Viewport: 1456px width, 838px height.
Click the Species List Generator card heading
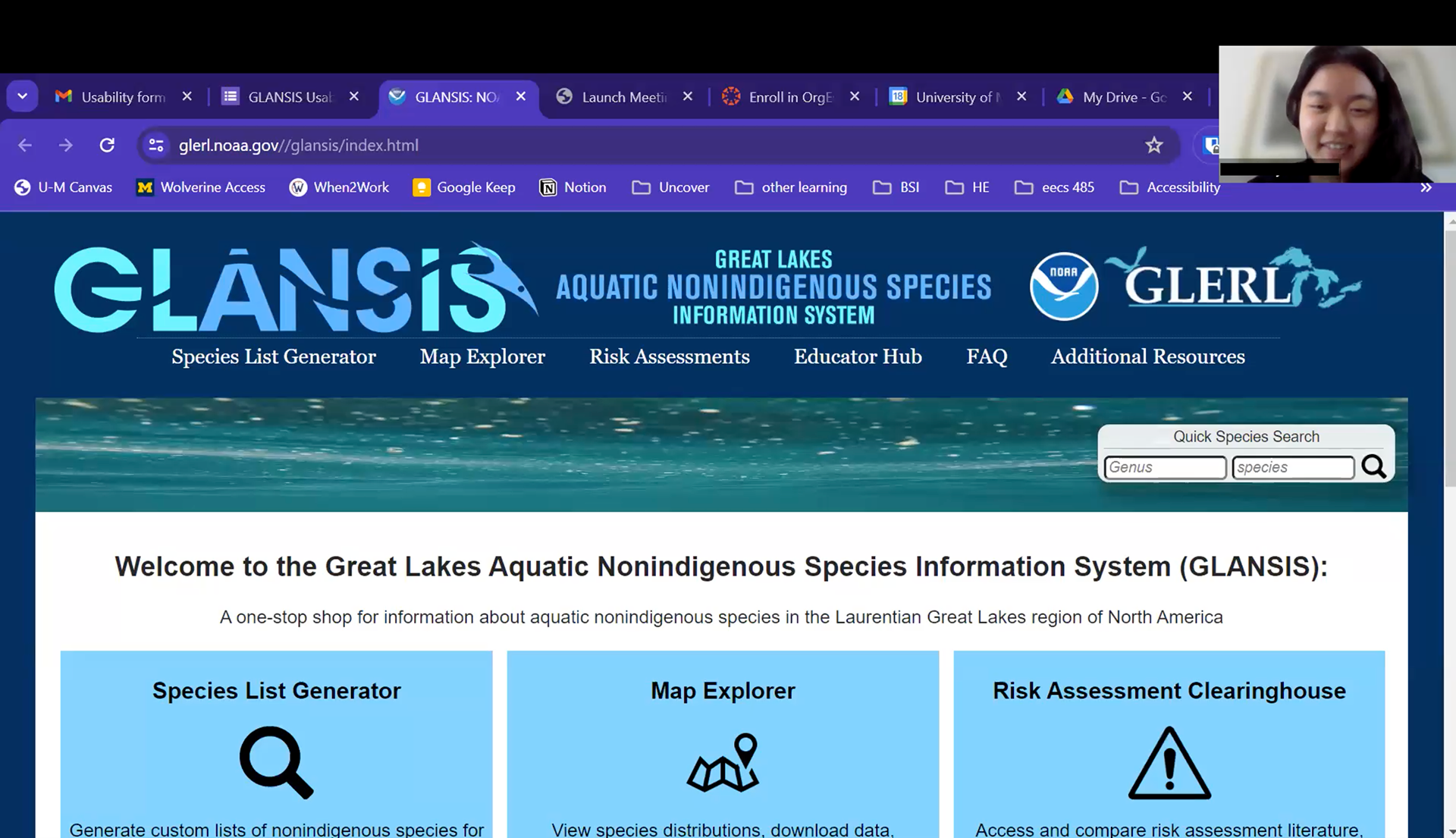276,691
